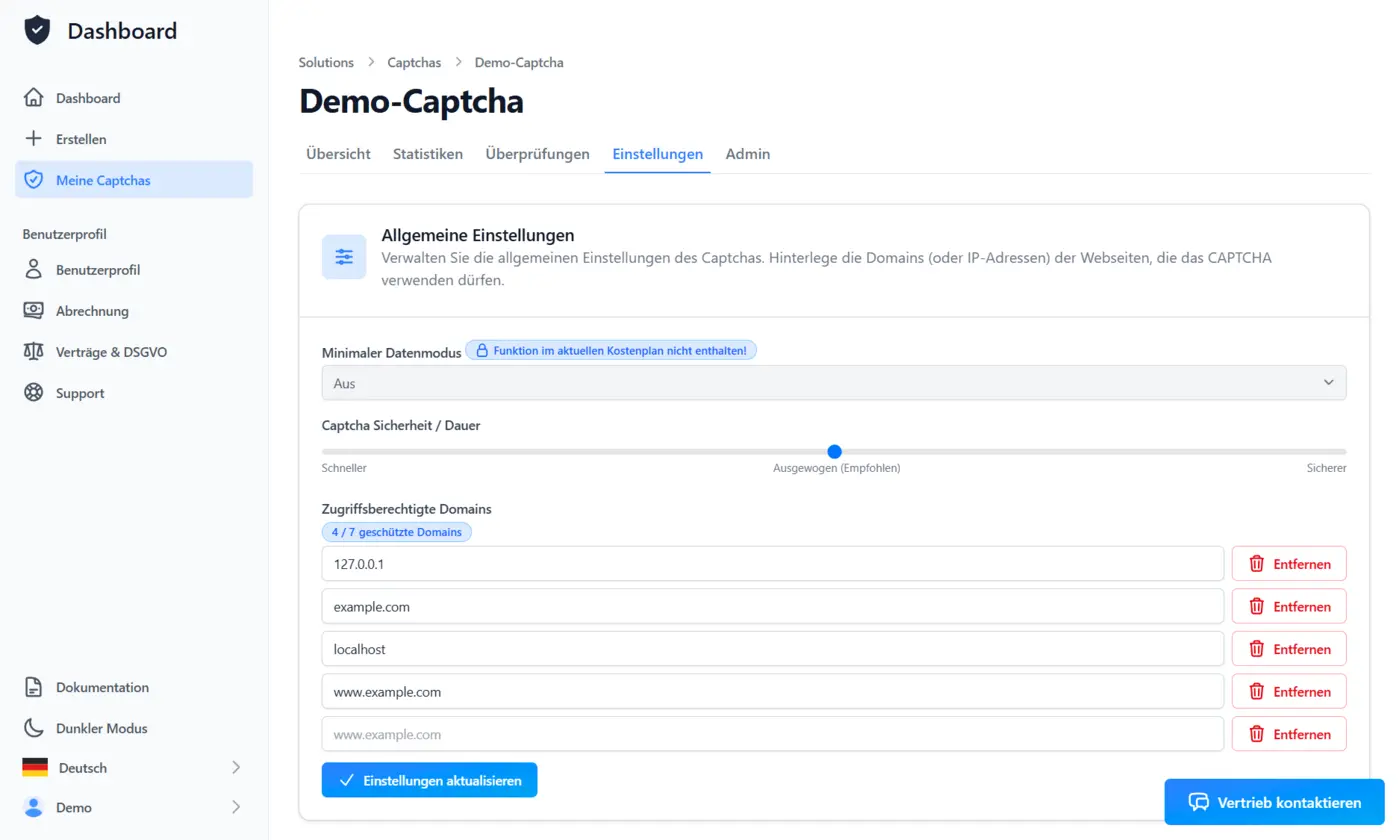Screen dimensions: 1399x840
Task: Click the shield-check icon of Meine Captchas
Action: tap(34, 180)
